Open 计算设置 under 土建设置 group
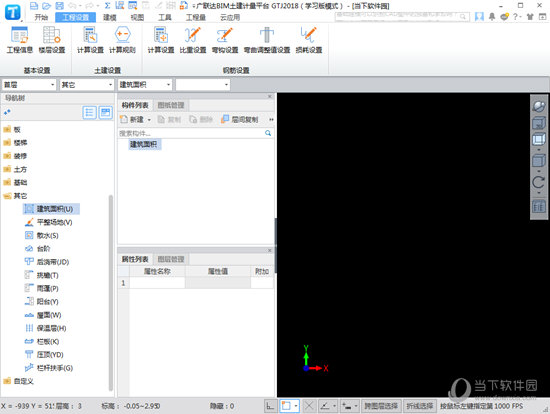This screenshot has width=550, height=414. (x=90, y=40)
